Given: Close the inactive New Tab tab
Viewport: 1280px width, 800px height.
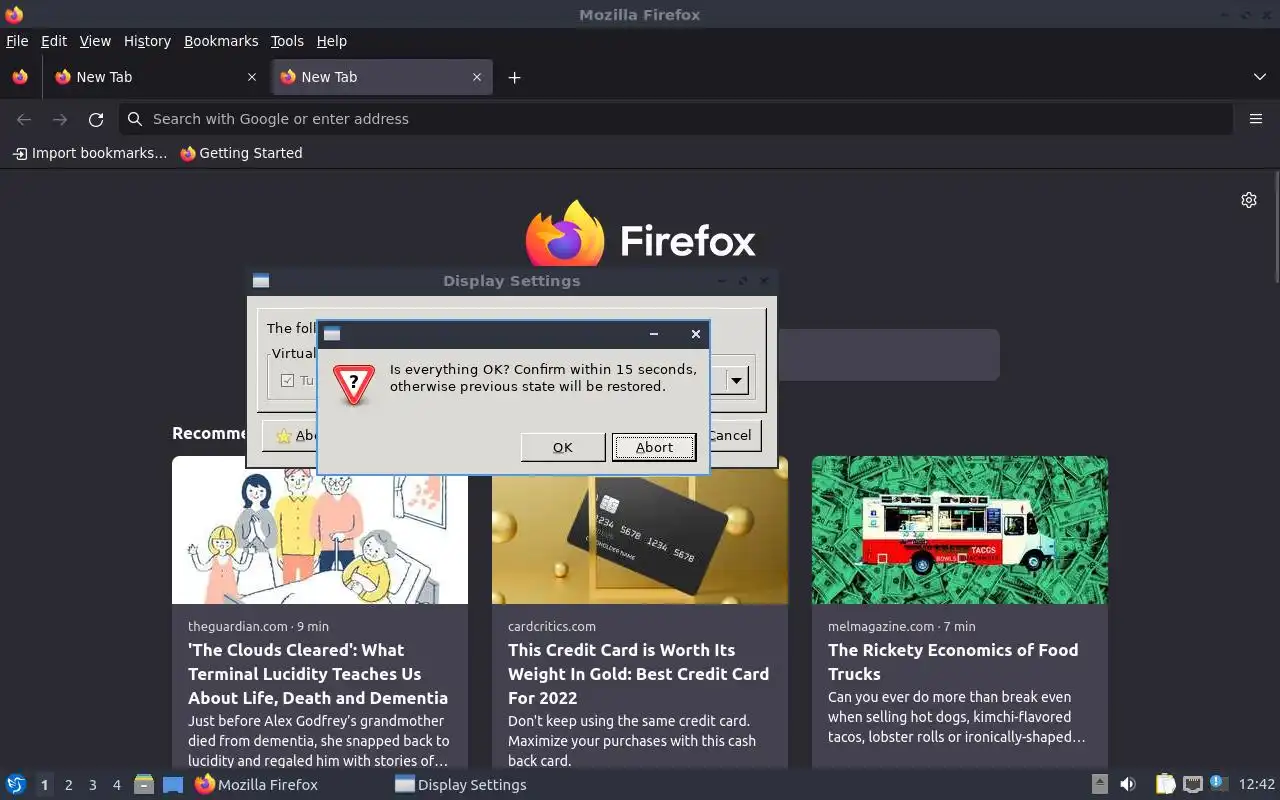Looking at the screenshot, I should (252, 77).
